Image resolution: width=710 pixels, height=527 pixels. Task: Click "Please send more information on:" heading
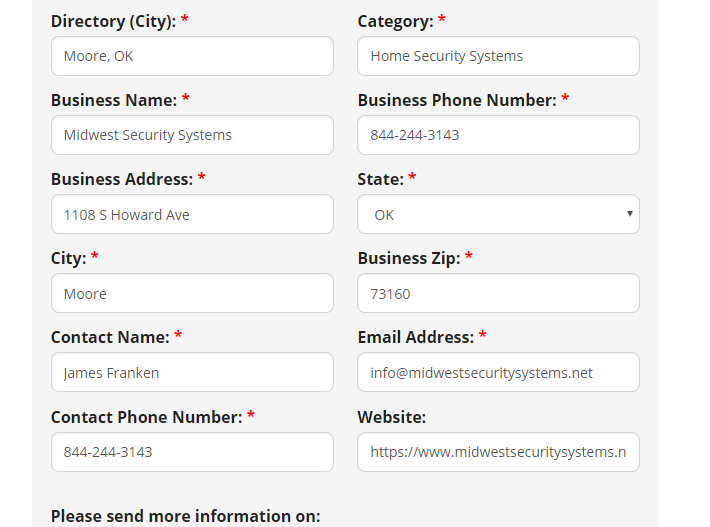185,516
